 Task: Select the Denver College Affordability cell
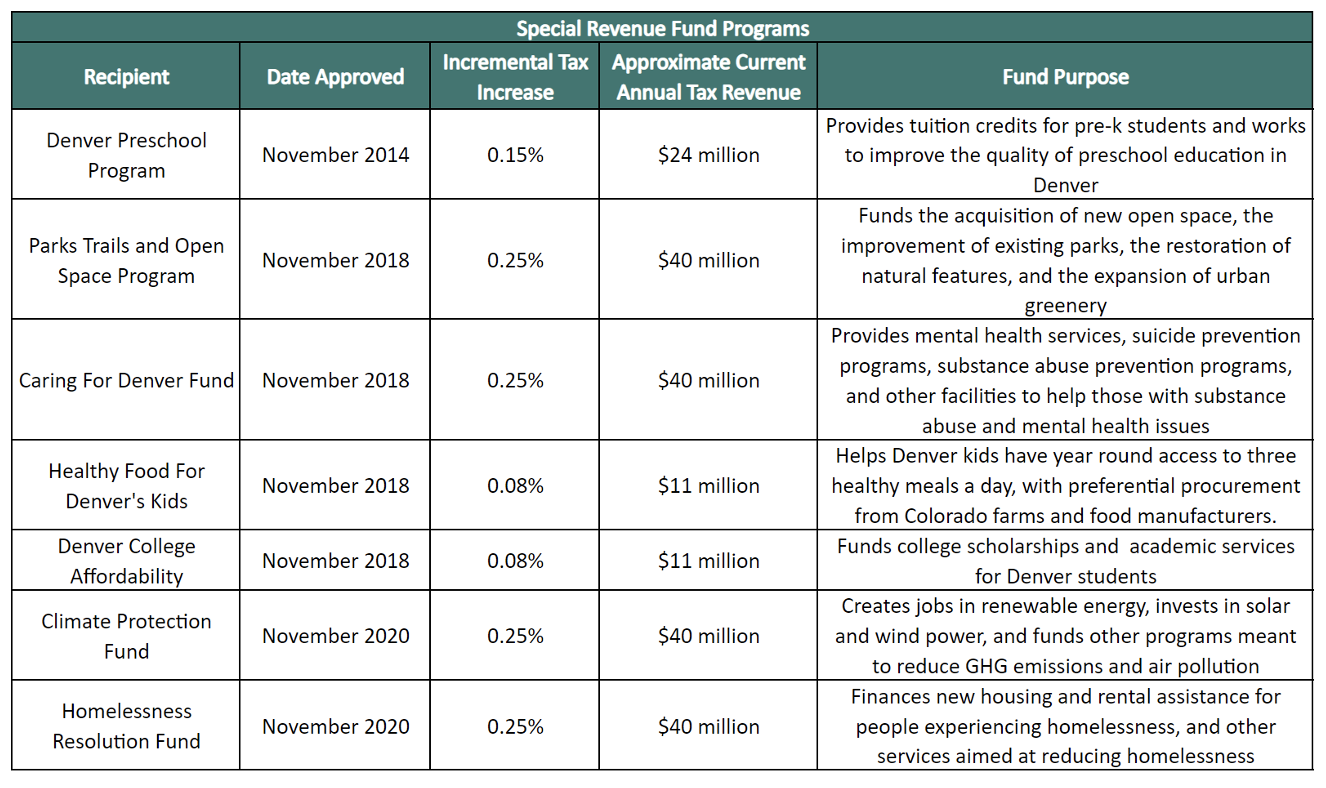[x=126, y=561]
